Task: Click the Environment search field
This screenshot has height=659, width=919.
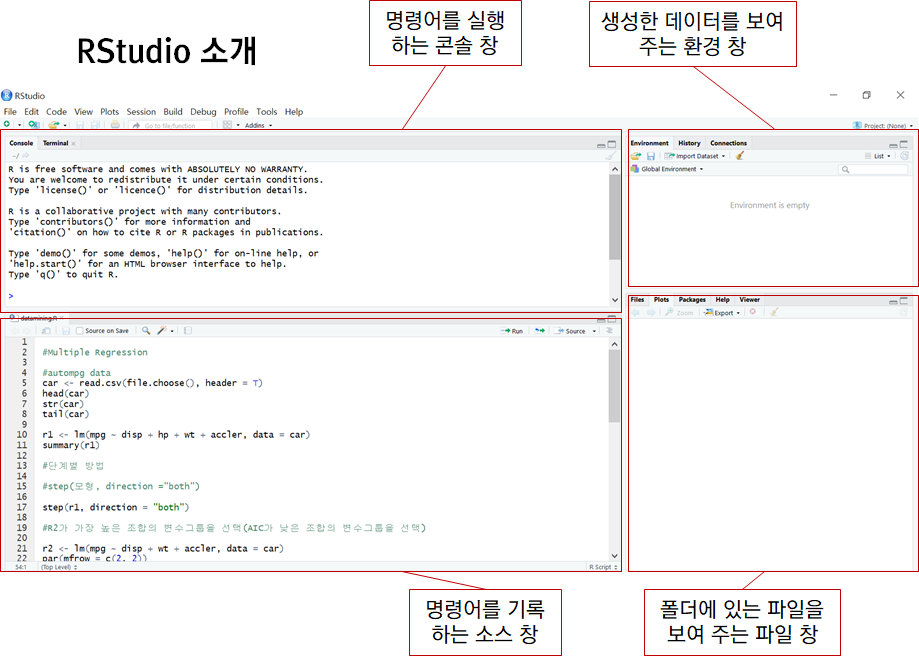Action: coord(873,169)
